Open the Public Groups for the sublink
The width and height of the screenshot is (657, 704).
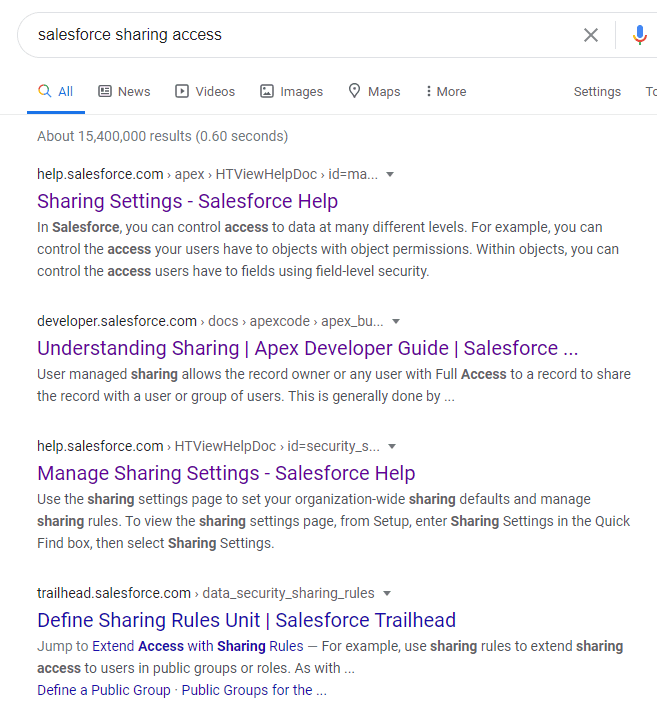[x=254, y=690]
